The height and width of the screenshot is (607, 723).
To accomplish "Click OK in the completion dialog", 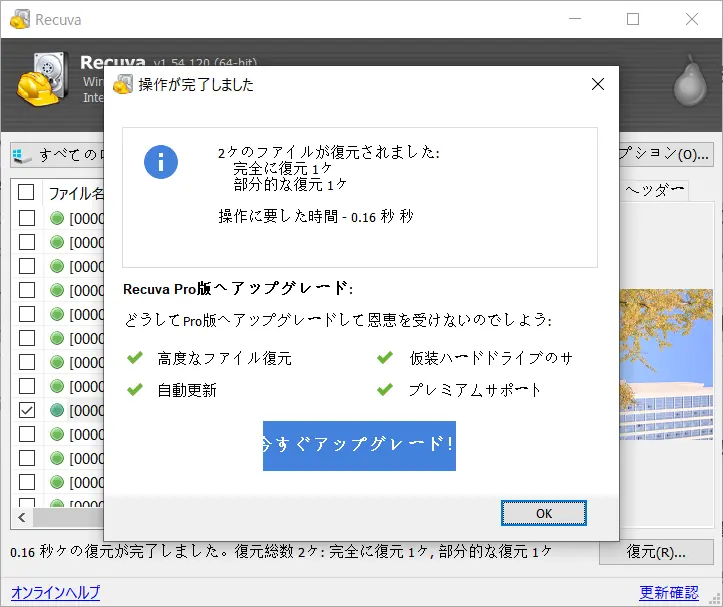I will (544, 513).
